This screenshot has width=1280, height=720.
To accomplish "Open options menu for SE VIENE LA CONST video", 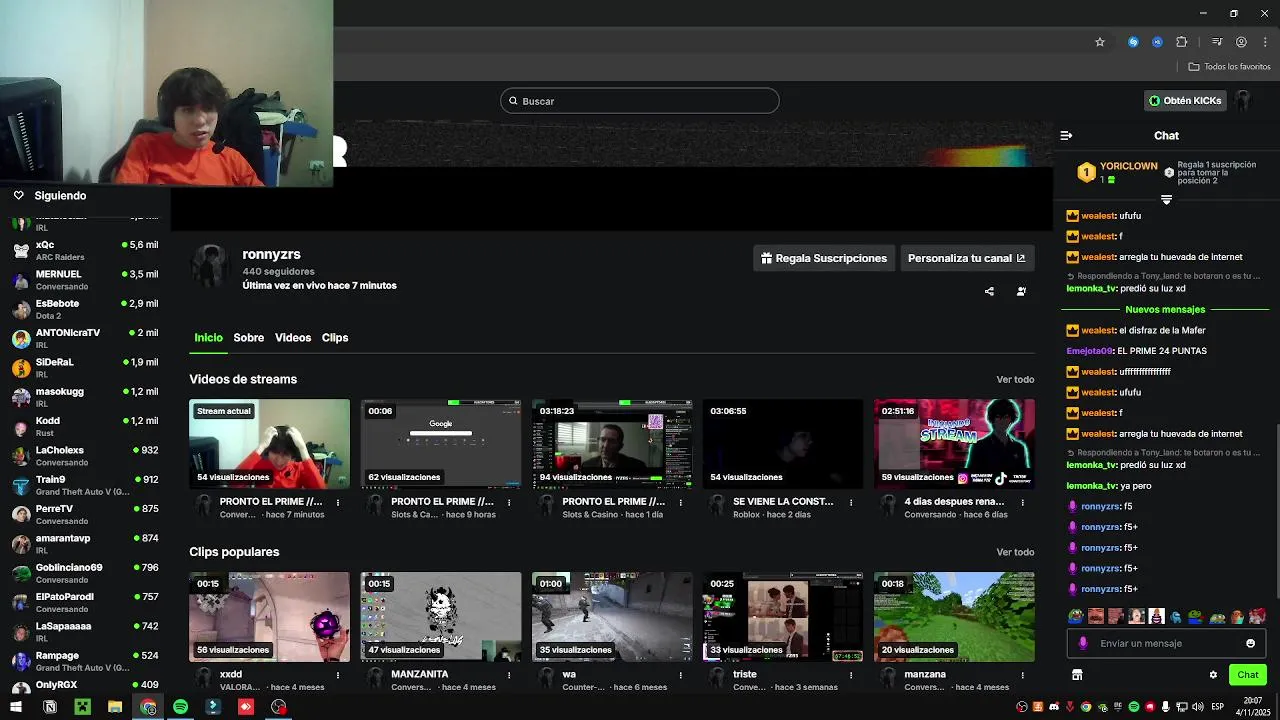I will pos(851,502).
